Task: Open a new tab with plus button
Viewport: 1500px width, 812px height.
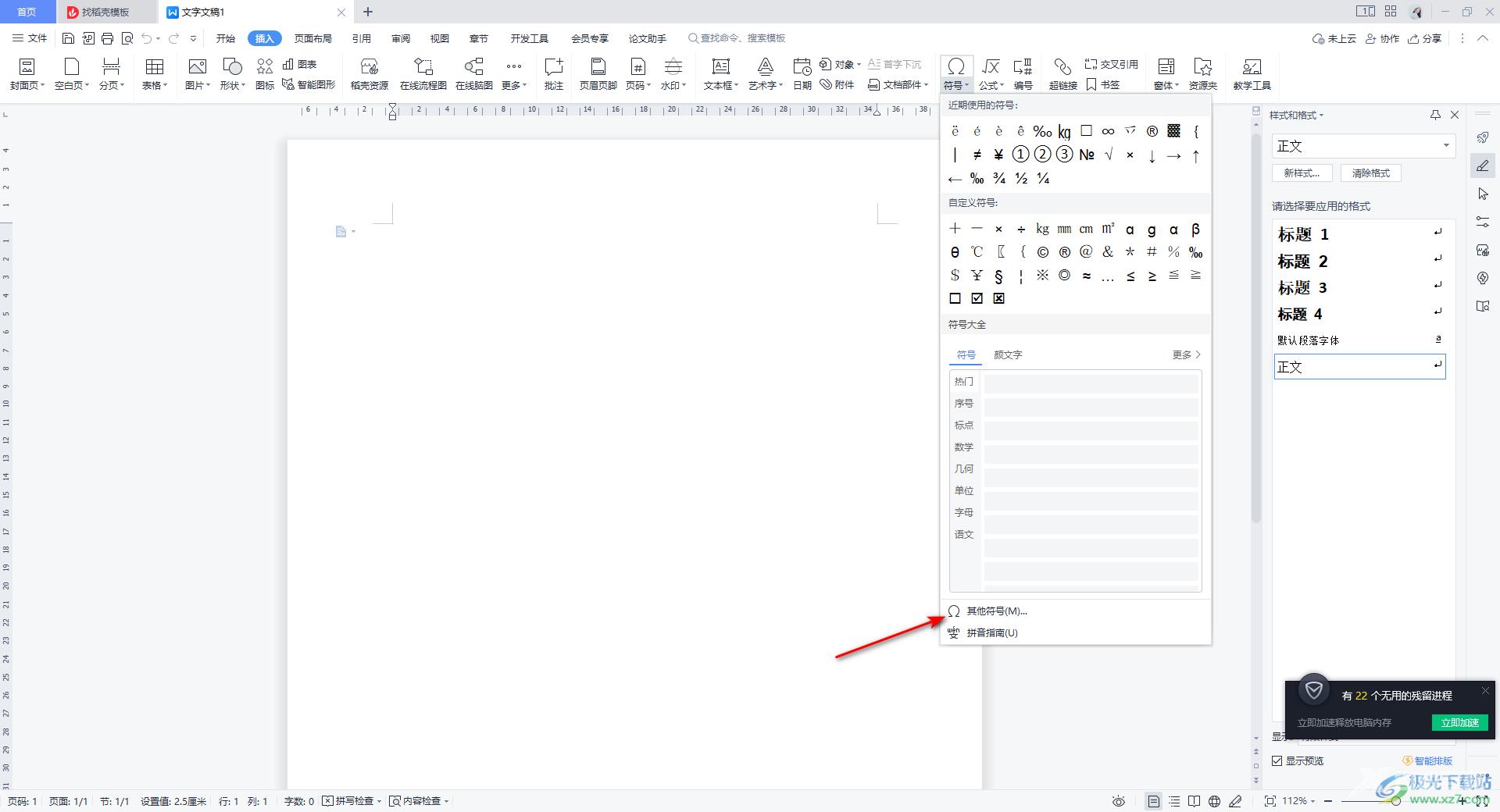Action: click(x=368, y=12)
